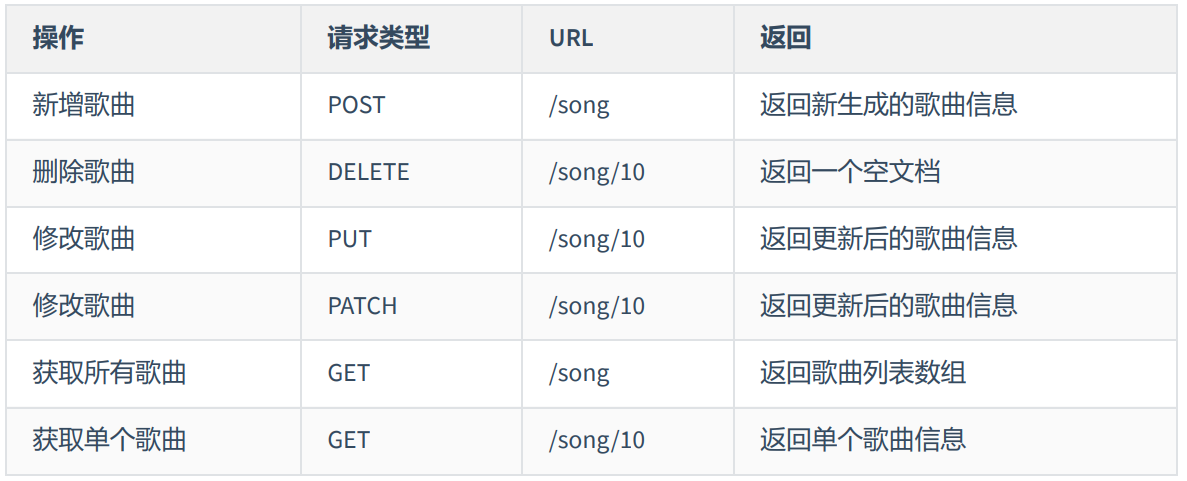Select the 返回单个歌曲信息 cell

point(862,440)
